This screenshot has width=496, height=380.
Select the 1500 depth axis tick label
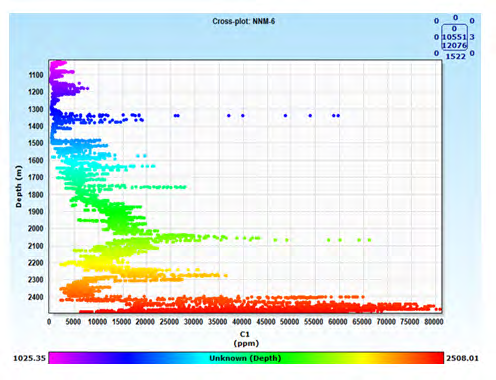[36, 143]
